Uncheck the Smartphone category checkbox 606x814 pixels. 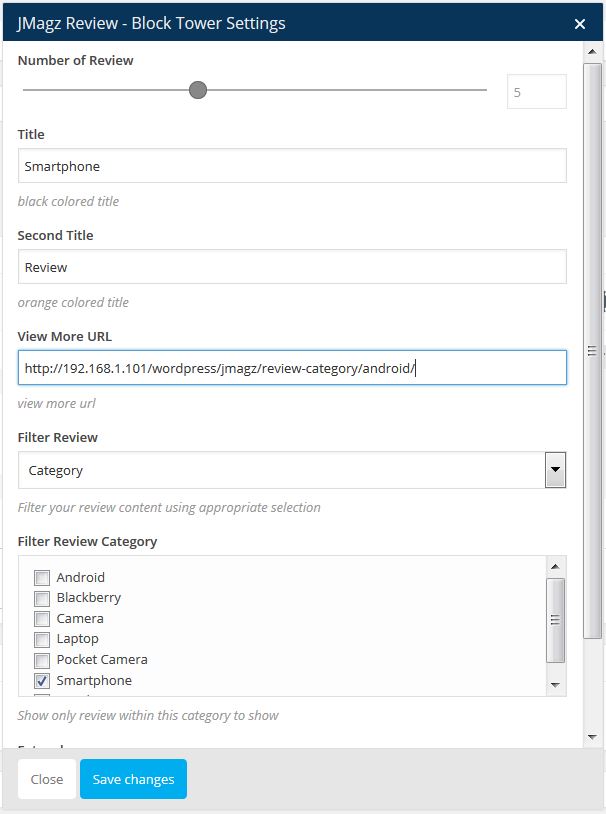42,681
